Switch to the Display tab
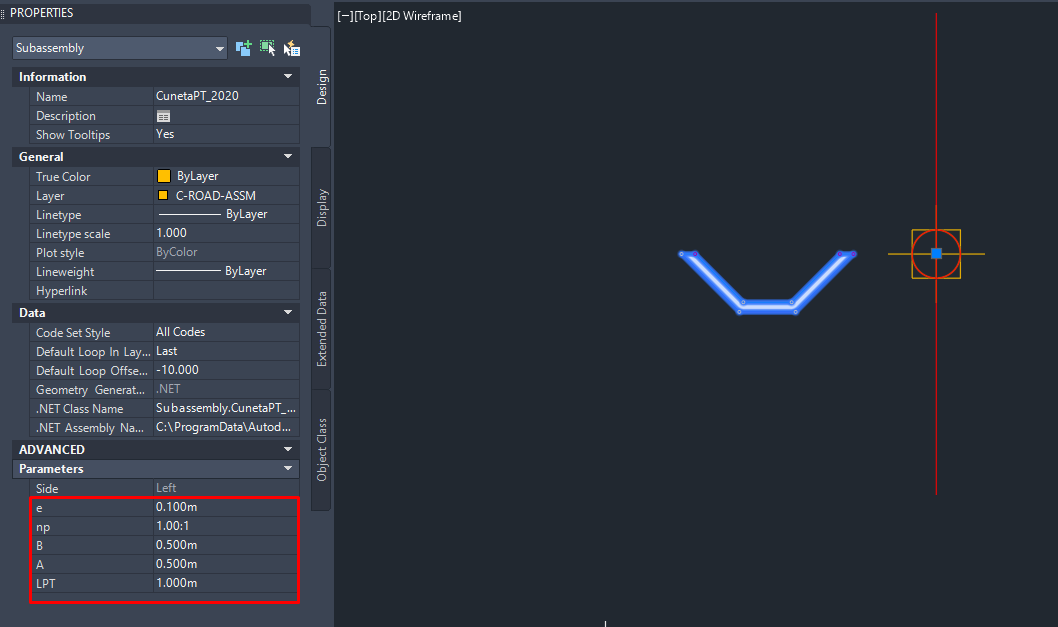Image resolution: width=1058 pixels, height=627 pixels. (x=321, y=208)
